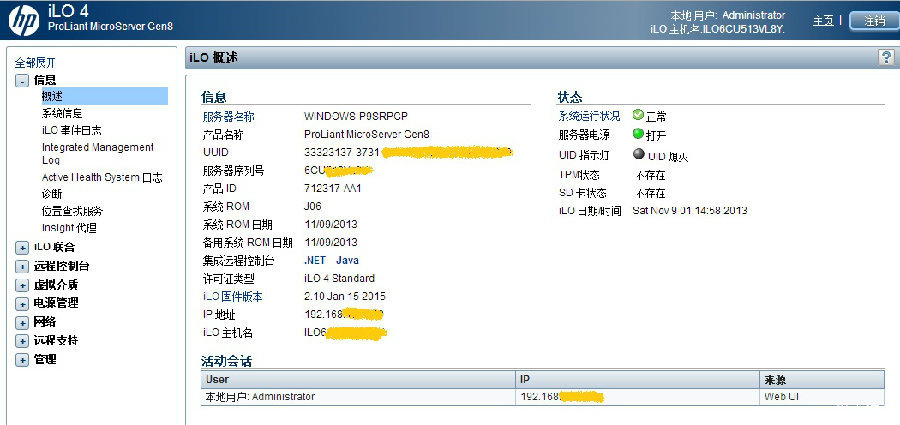900x425 pixels.
Task: Click the HP logo icon
Action: point(24,20)
